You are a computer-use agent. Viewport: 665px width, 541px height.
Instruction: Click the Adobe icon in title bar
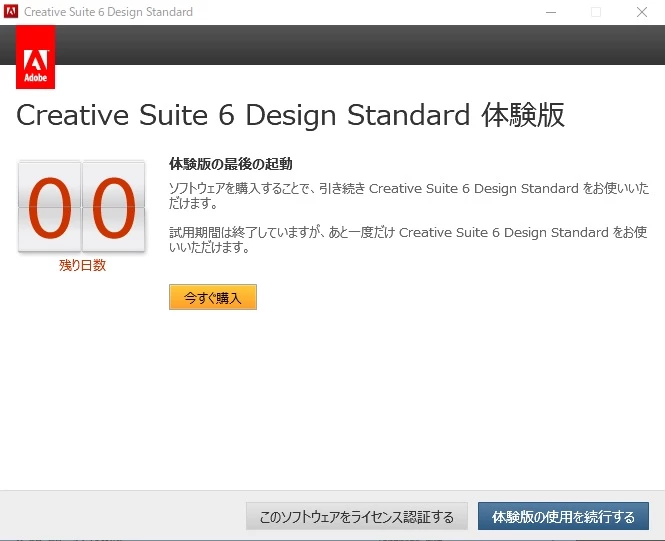11,11
